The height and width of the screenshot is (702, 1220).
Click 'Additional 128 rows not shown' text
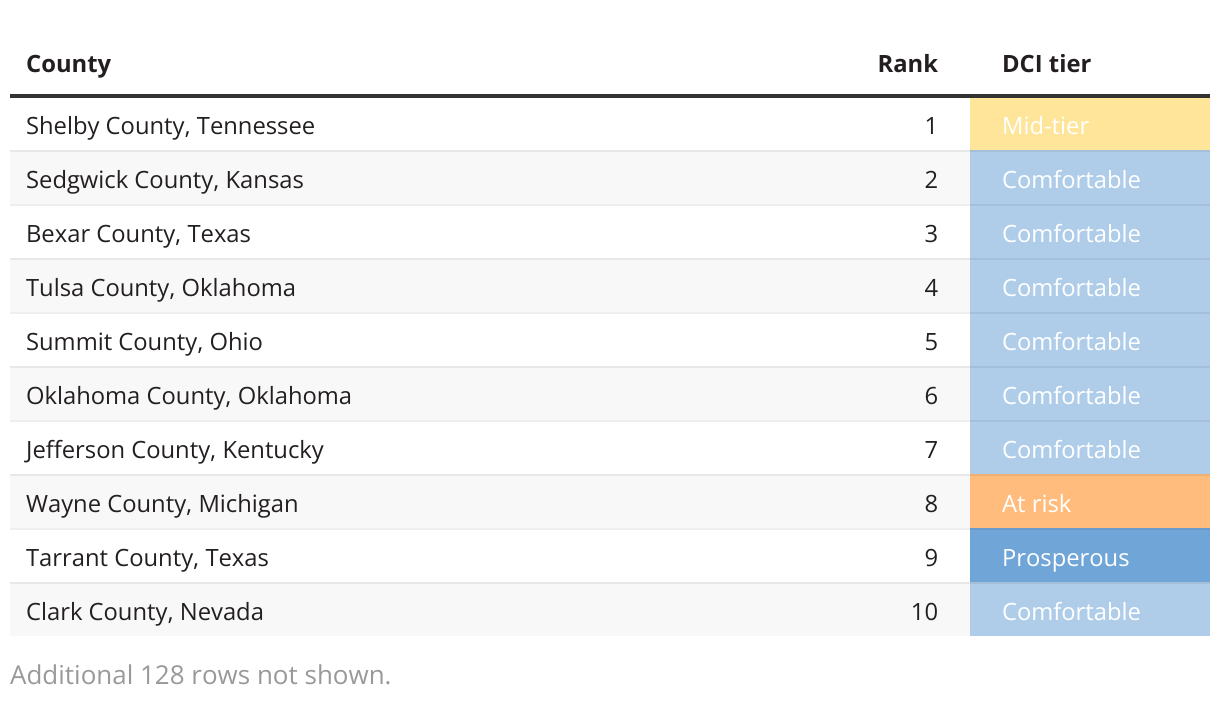coord(200,675)
